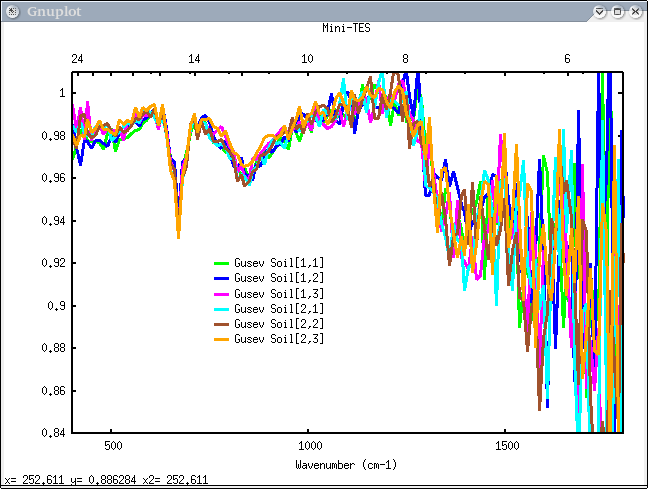This screenshot has height=489, width=648.
Task: Click the brown legend line sample
Action: pos(222,324)
